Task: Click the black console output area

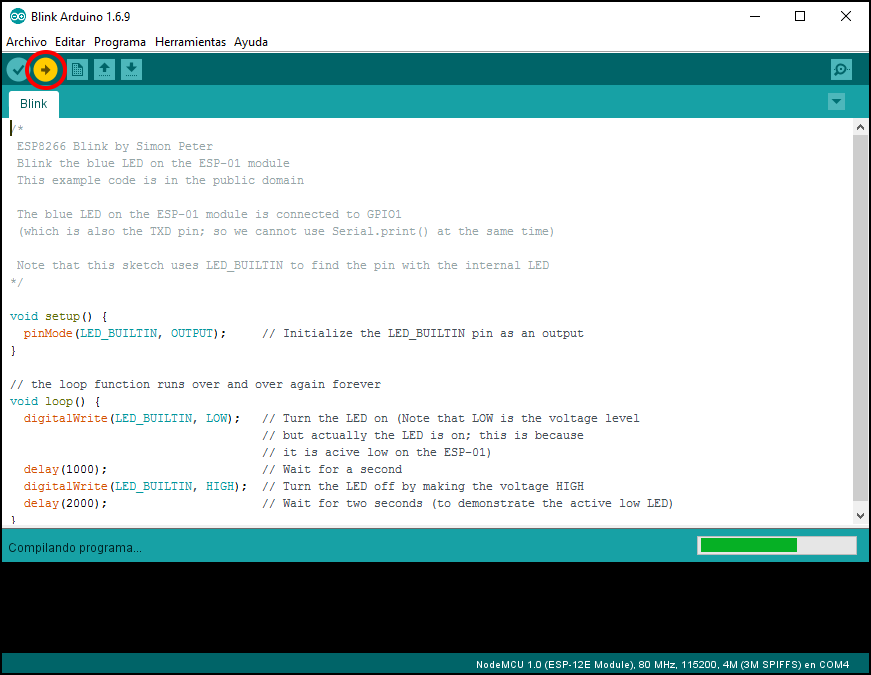Action: coord(436,607)
